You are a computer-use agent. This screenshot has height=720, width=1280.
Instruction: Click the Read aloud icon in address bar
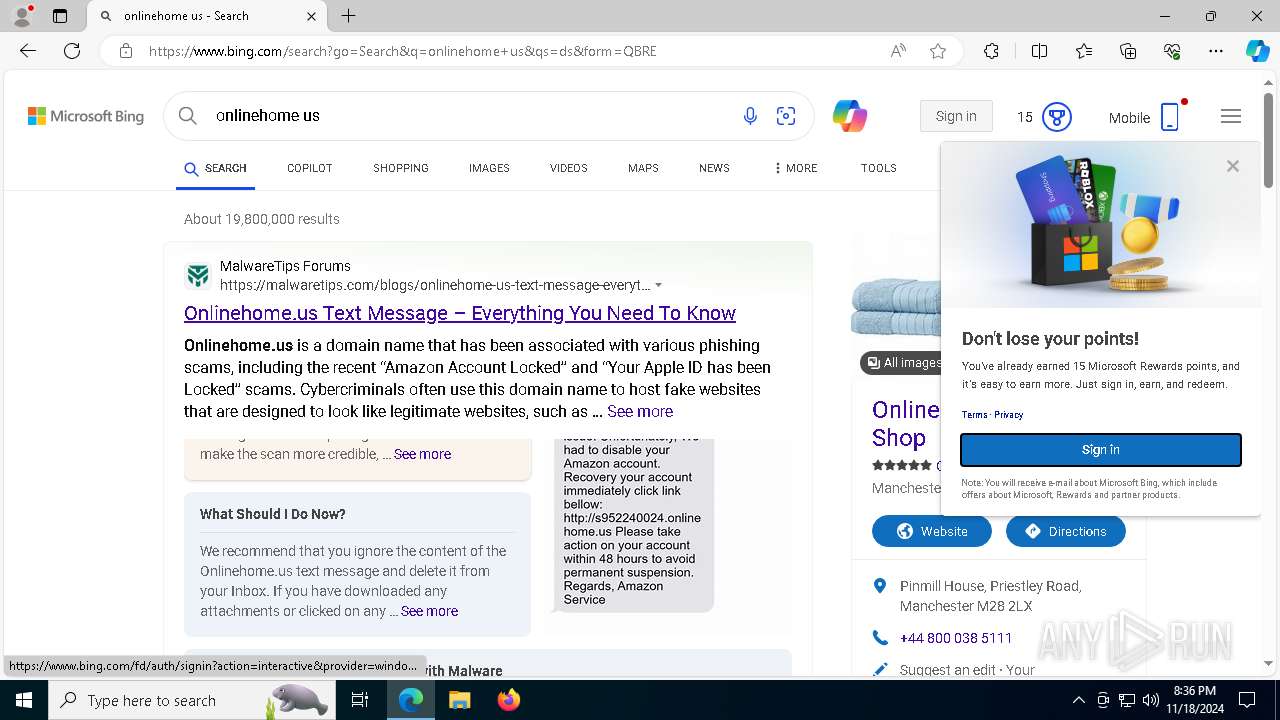point(898,51)
